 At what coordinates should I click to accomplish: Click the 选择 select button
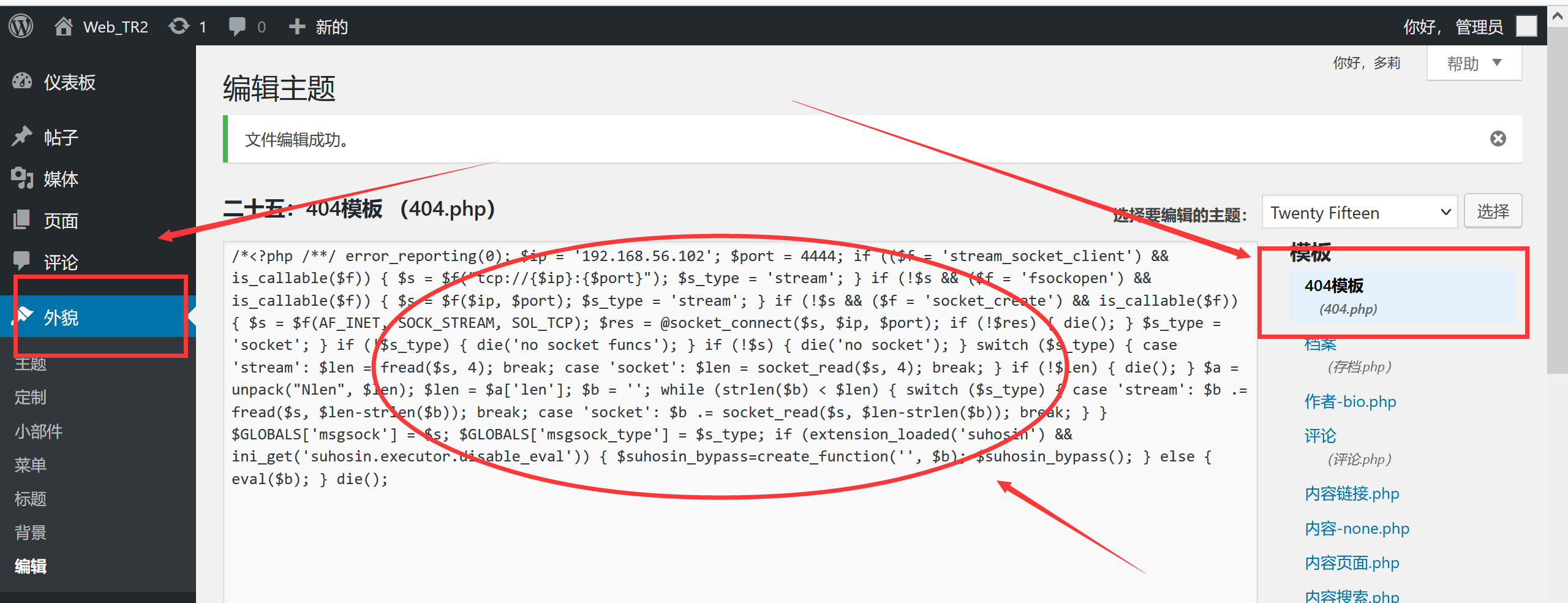[1493, 211]
